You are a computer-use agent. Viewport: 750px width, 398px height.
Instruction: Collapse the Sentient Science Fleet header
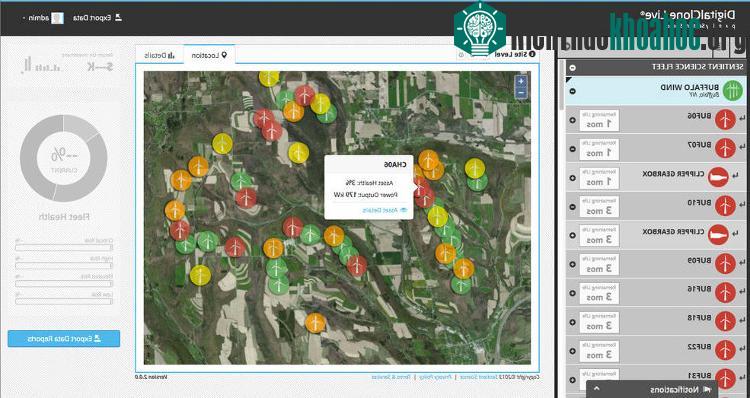573,68
